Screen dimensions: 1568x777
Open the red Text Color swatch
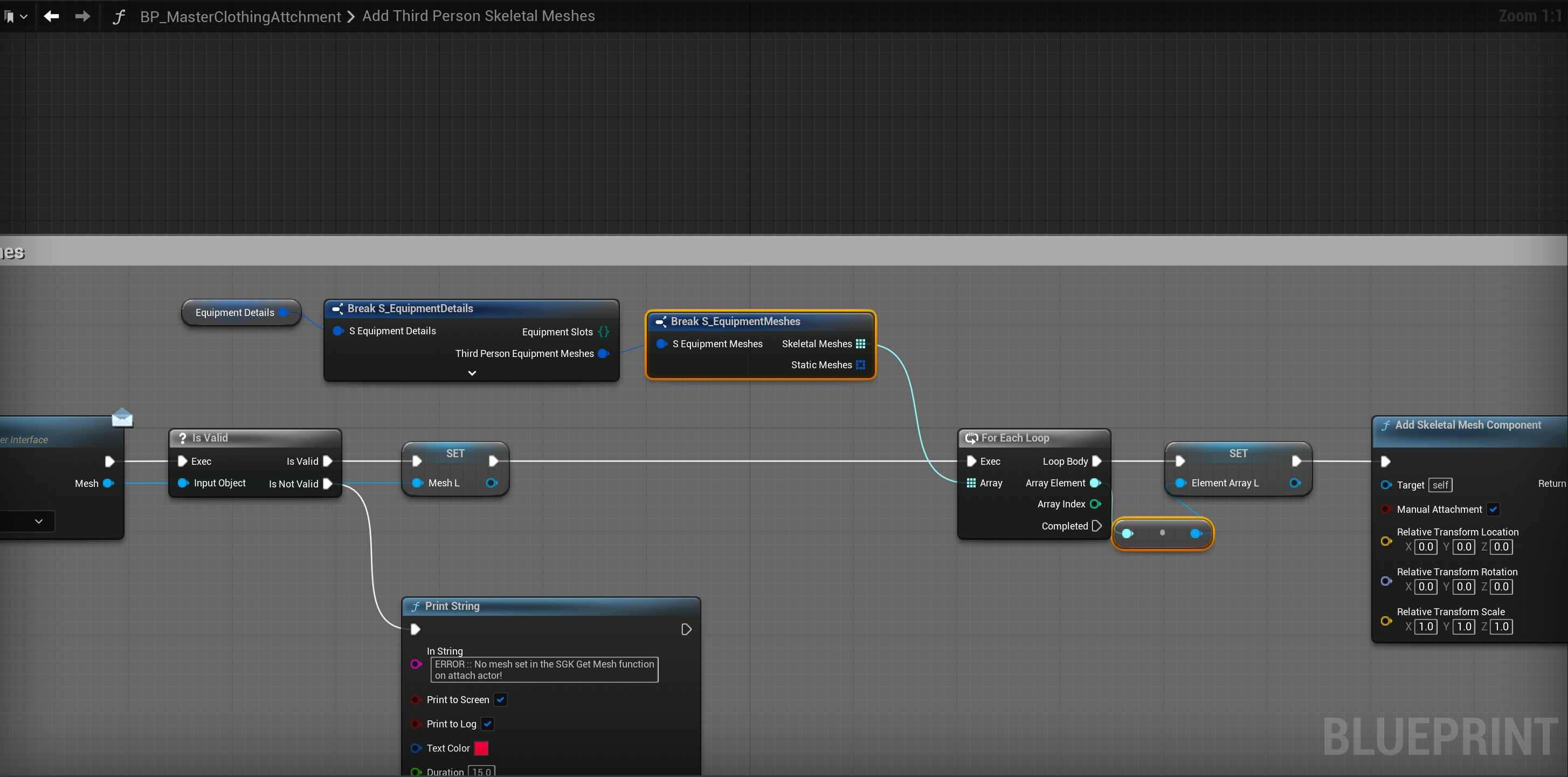tap(481, 748)
